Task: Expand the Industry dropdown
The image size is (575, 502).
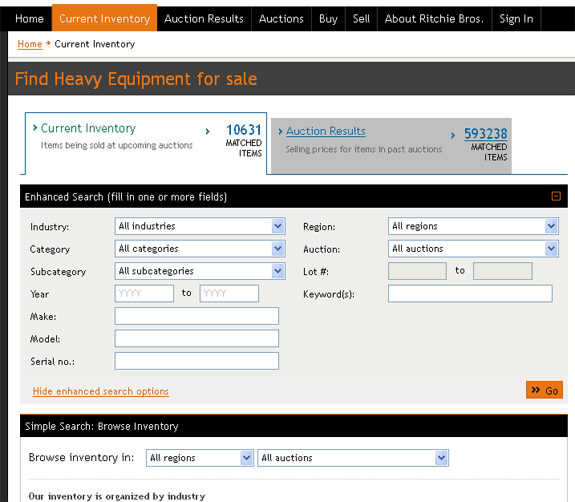Action: [200, 226]
